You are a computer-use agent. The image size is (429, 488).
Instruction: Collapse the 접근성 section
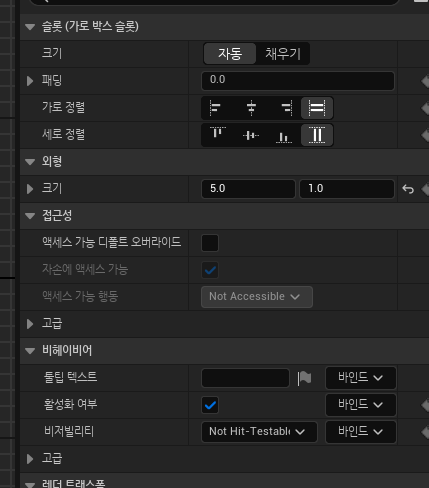30,216
